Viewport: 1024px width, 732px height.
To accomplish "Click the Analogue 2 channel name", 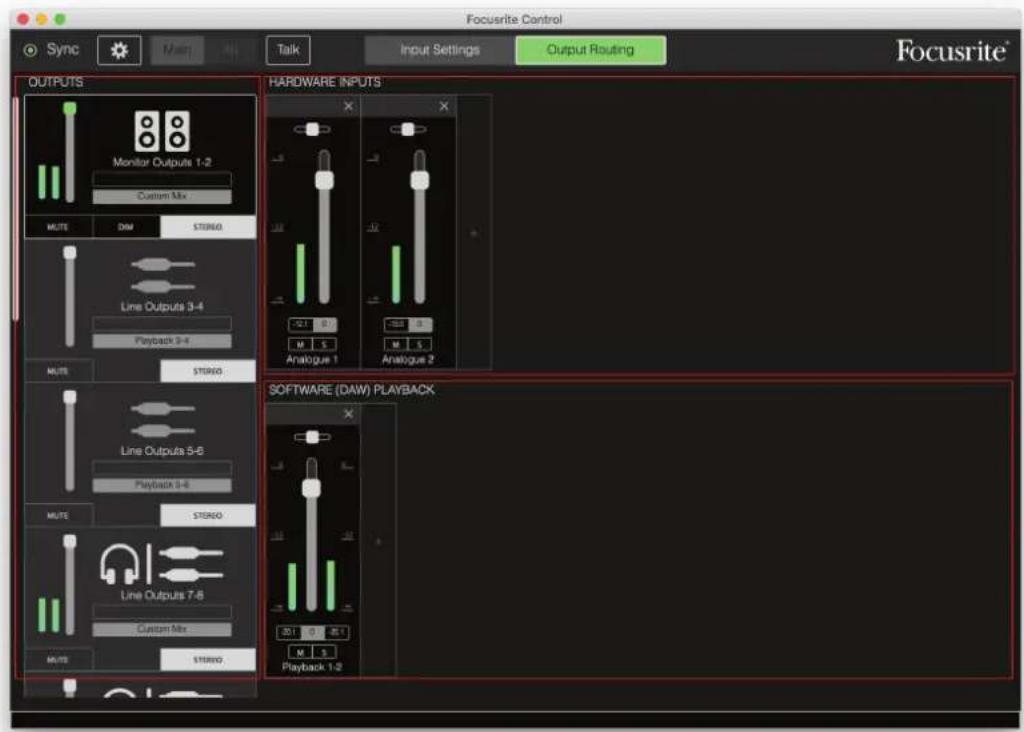I will (408, 360).
